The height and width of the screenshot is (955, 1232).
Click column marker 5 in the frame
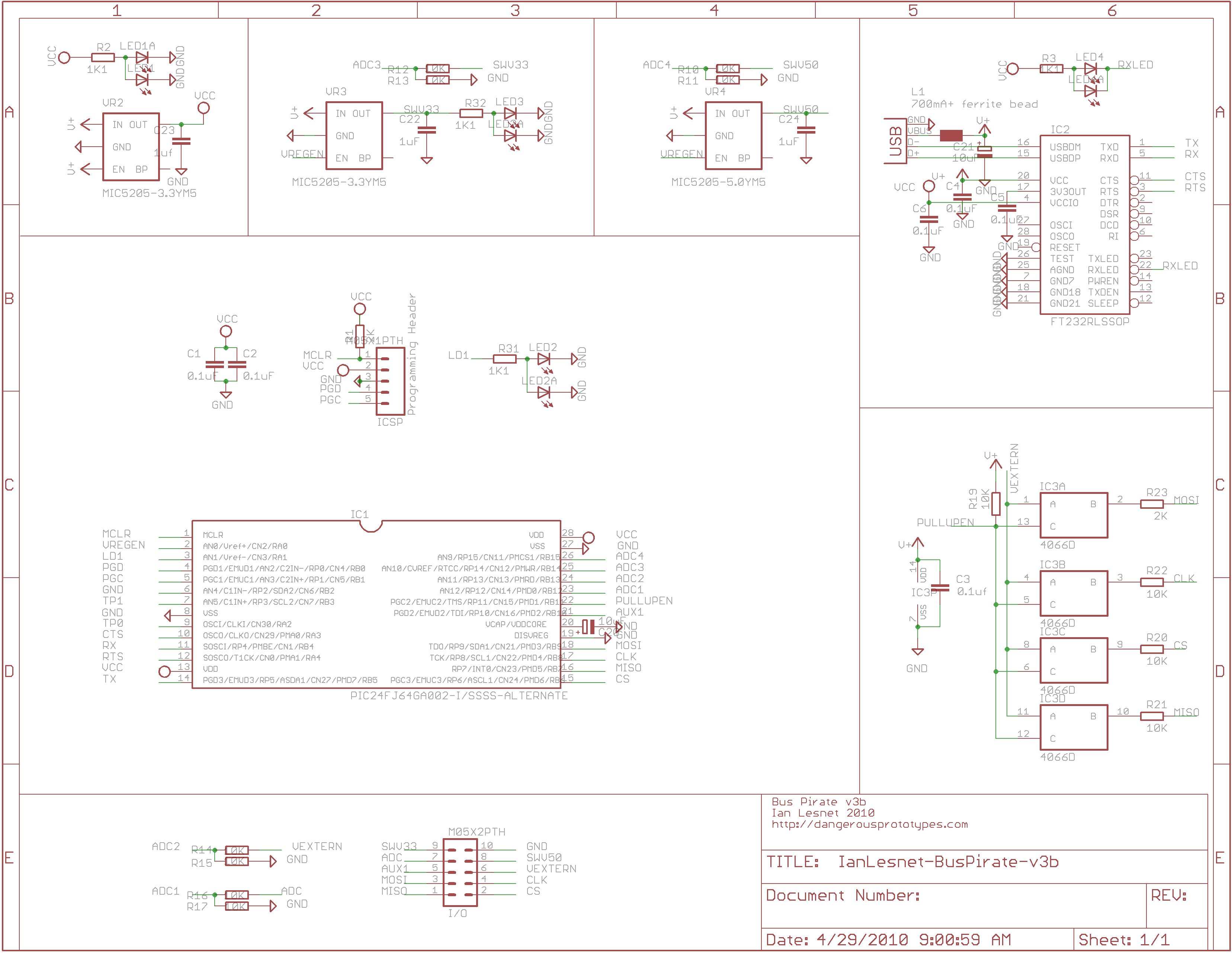coord(913,10)
